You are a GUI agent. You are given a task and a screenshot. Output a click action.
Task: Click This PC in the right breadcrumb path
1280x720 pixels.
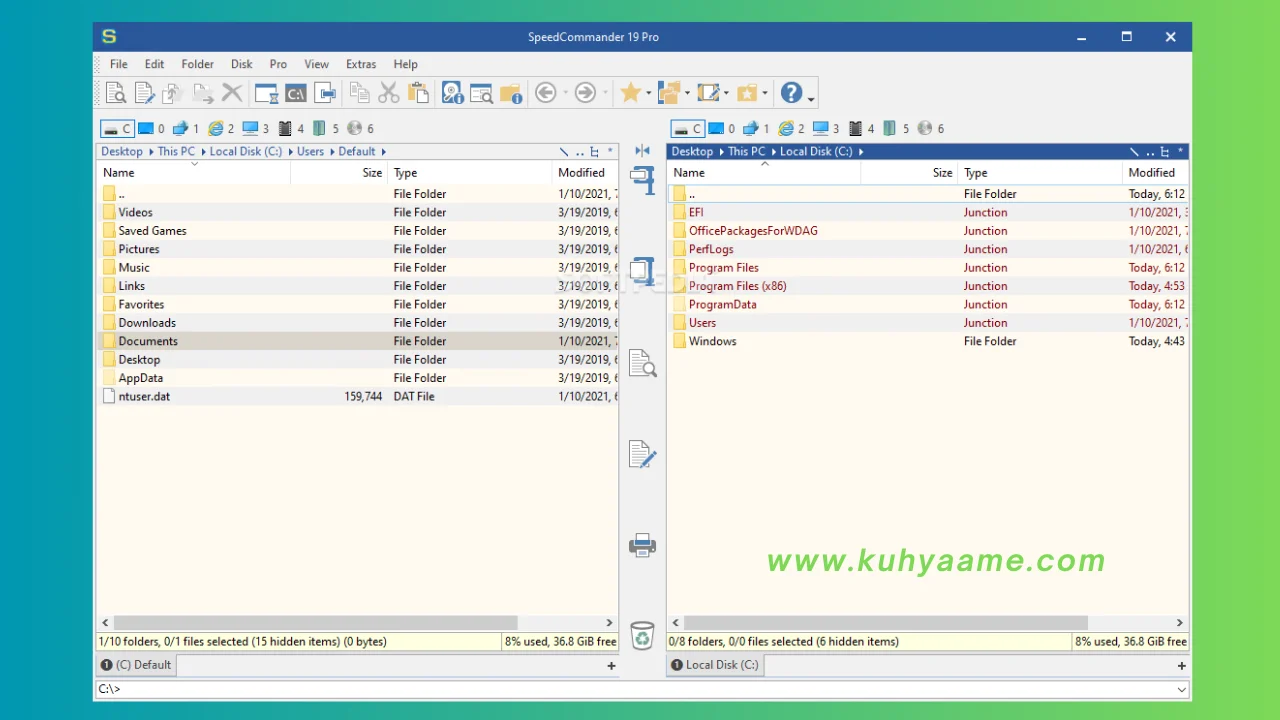(x=746, y=152)
